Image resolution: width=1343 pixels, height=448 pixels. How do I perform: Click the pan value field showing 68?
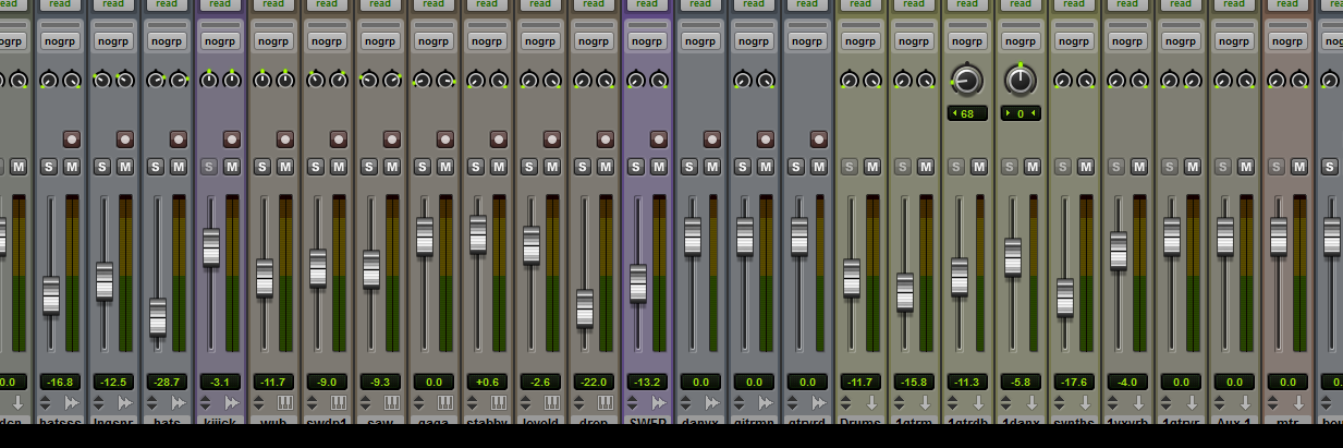pyautogui.click(x=967, y=114)
